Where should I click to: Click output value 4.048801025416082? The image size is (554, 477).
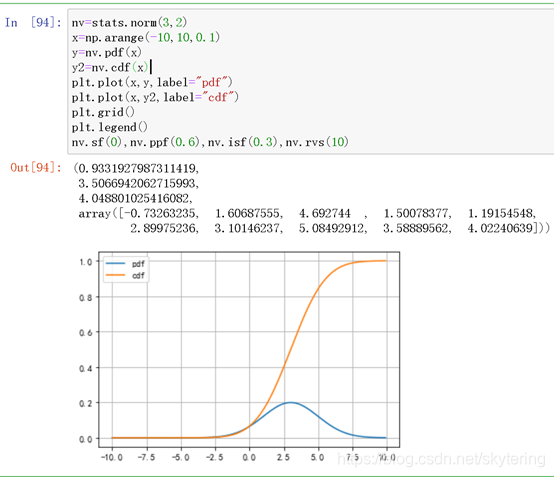134,199
